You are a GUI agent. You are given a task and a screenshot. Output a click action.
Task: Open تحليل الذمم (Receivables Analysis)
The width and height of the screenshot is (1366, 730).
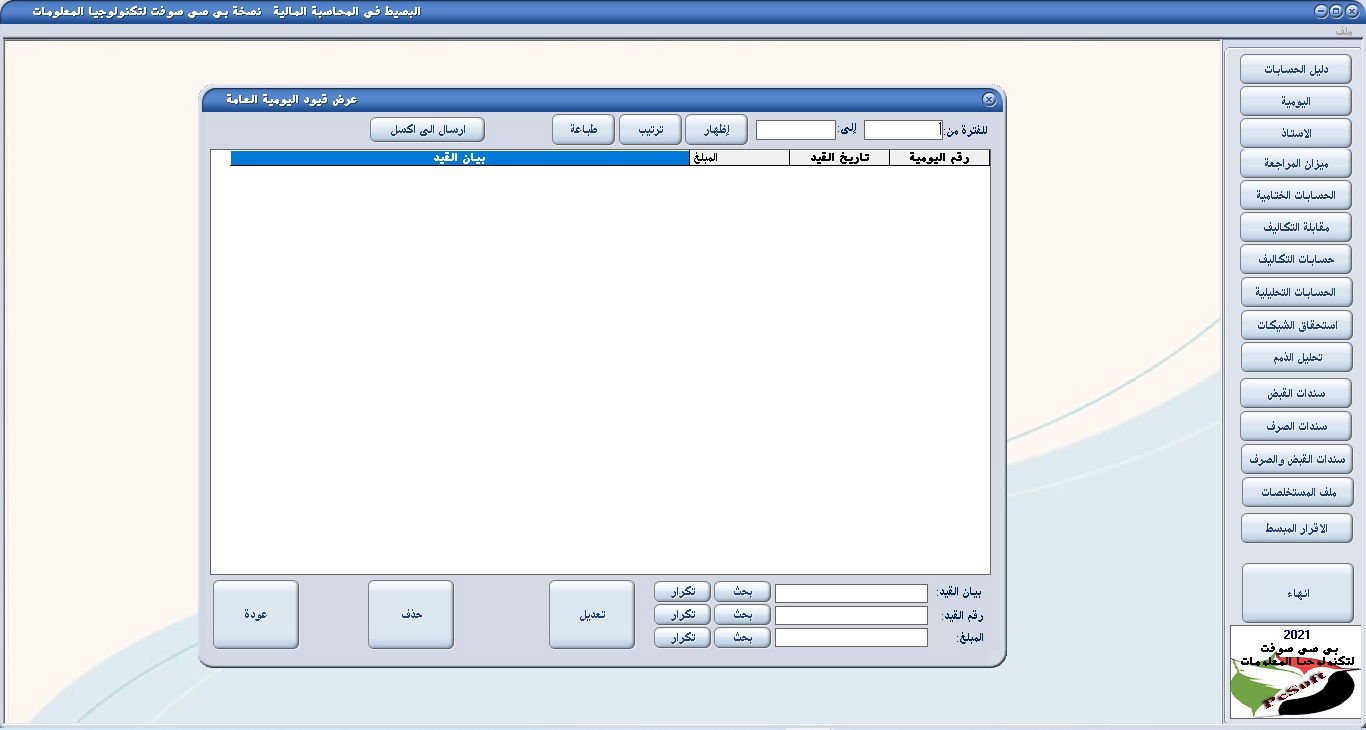[x=1296, y=357]
